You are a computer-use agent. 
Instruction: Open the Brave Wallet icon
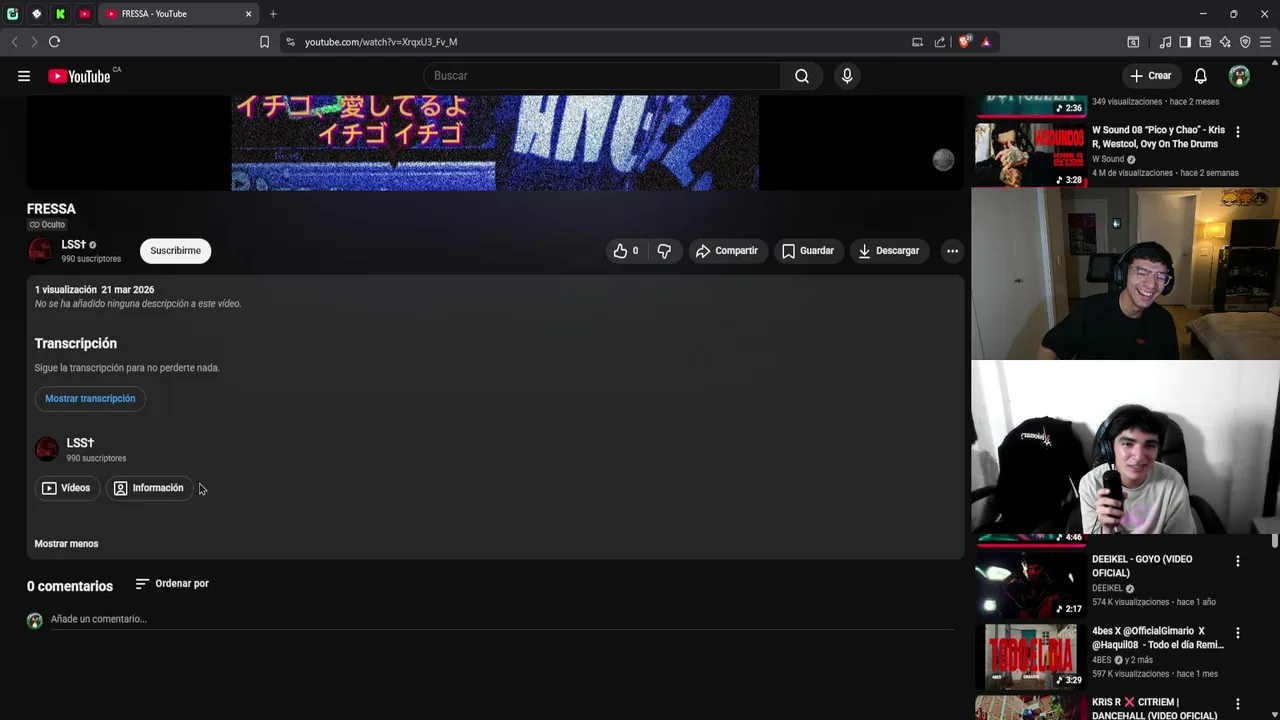pos(1205,42)
